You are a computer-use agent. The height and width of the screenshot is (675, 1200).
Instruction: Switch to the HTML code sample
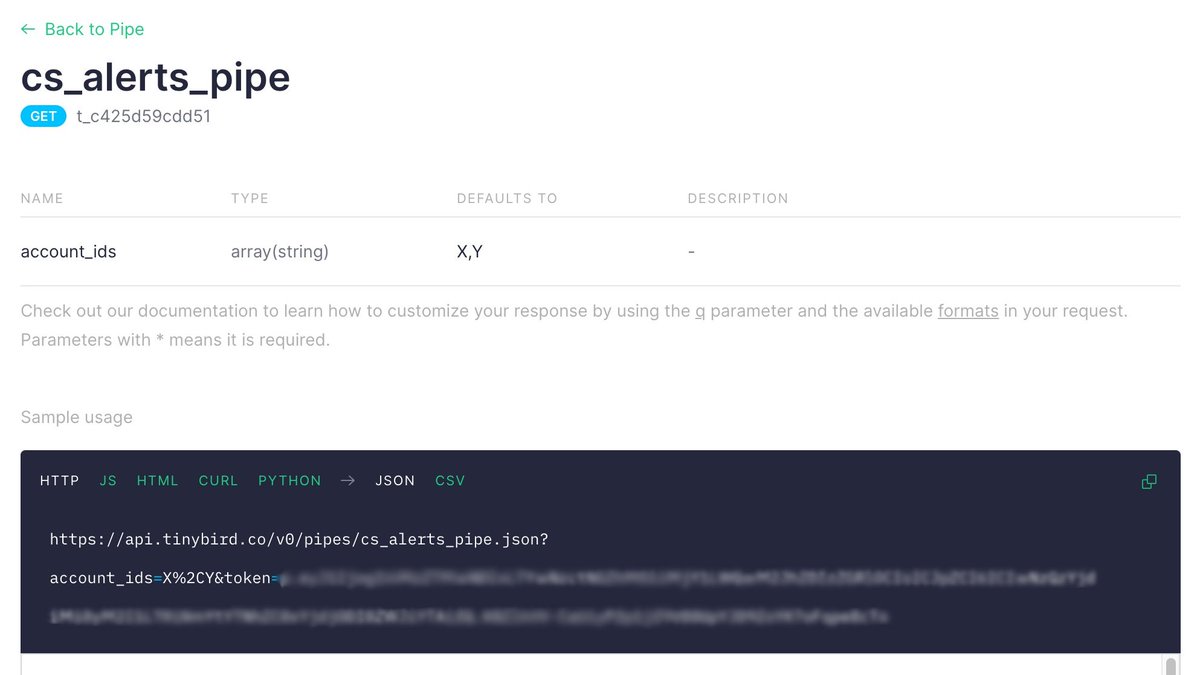tap(157, 481)
